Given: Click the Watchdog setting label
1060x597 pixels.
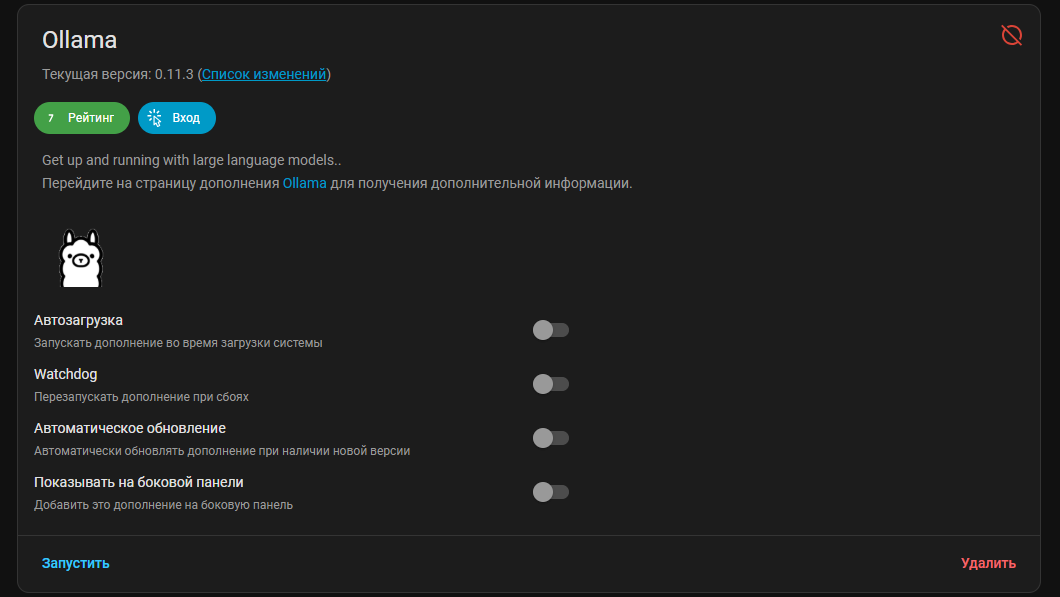Looking at the screenshot, I should click(66, 375).
